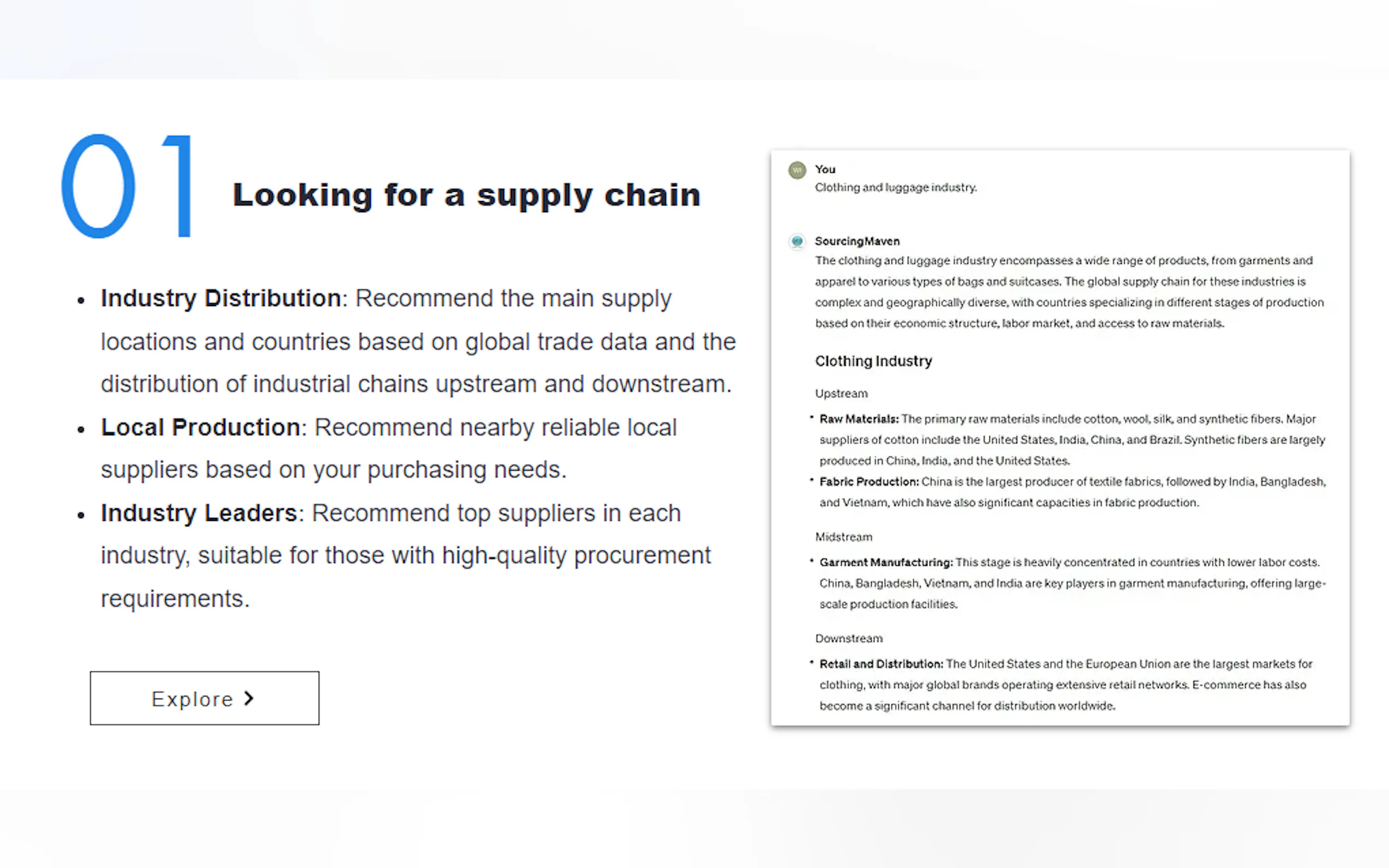Click the large blue 01 number
Screen dimensions: 1389x868
coord(127,186)
